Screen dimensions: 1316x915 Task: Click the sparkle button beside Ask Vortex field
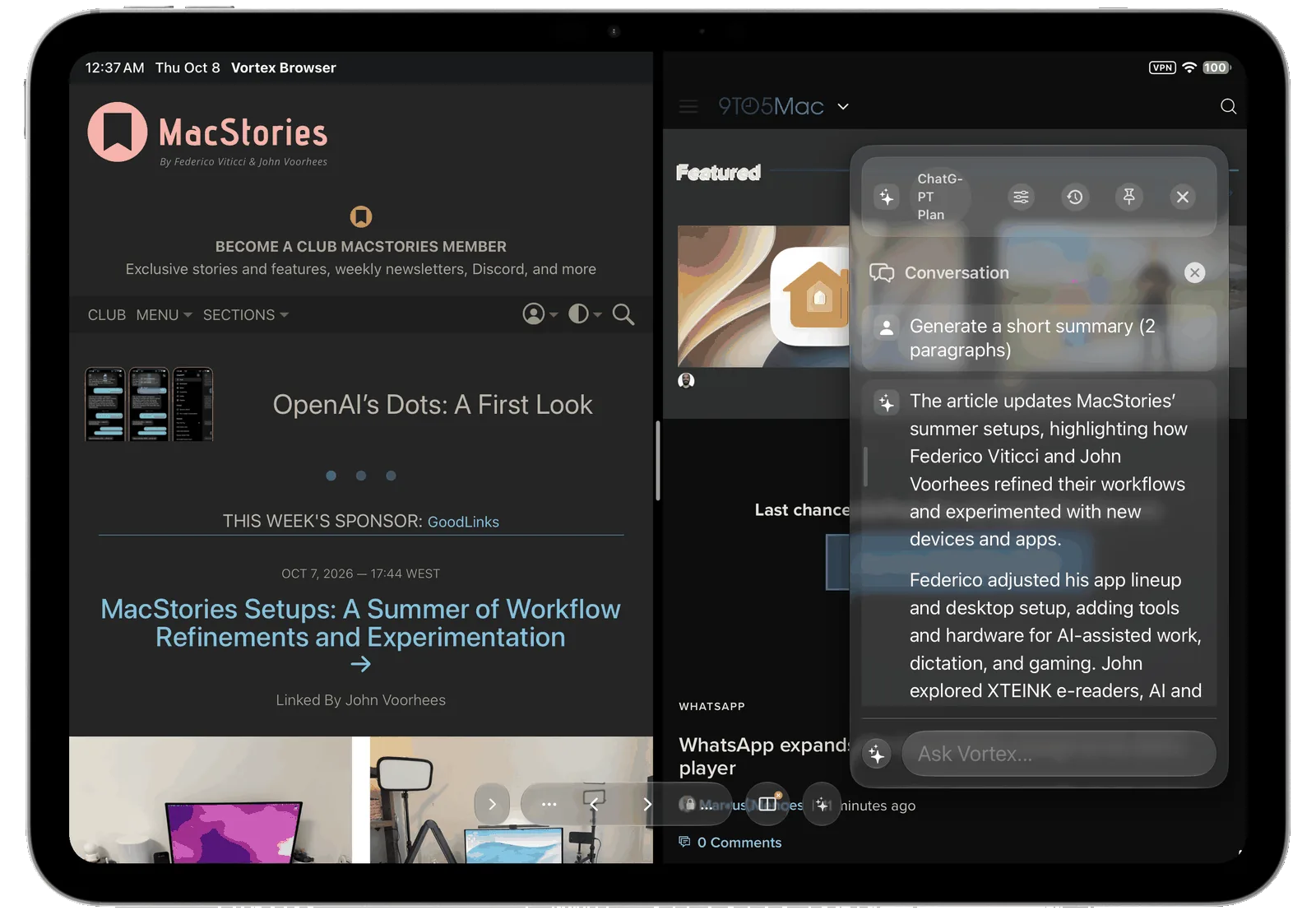tap(877, 754)
